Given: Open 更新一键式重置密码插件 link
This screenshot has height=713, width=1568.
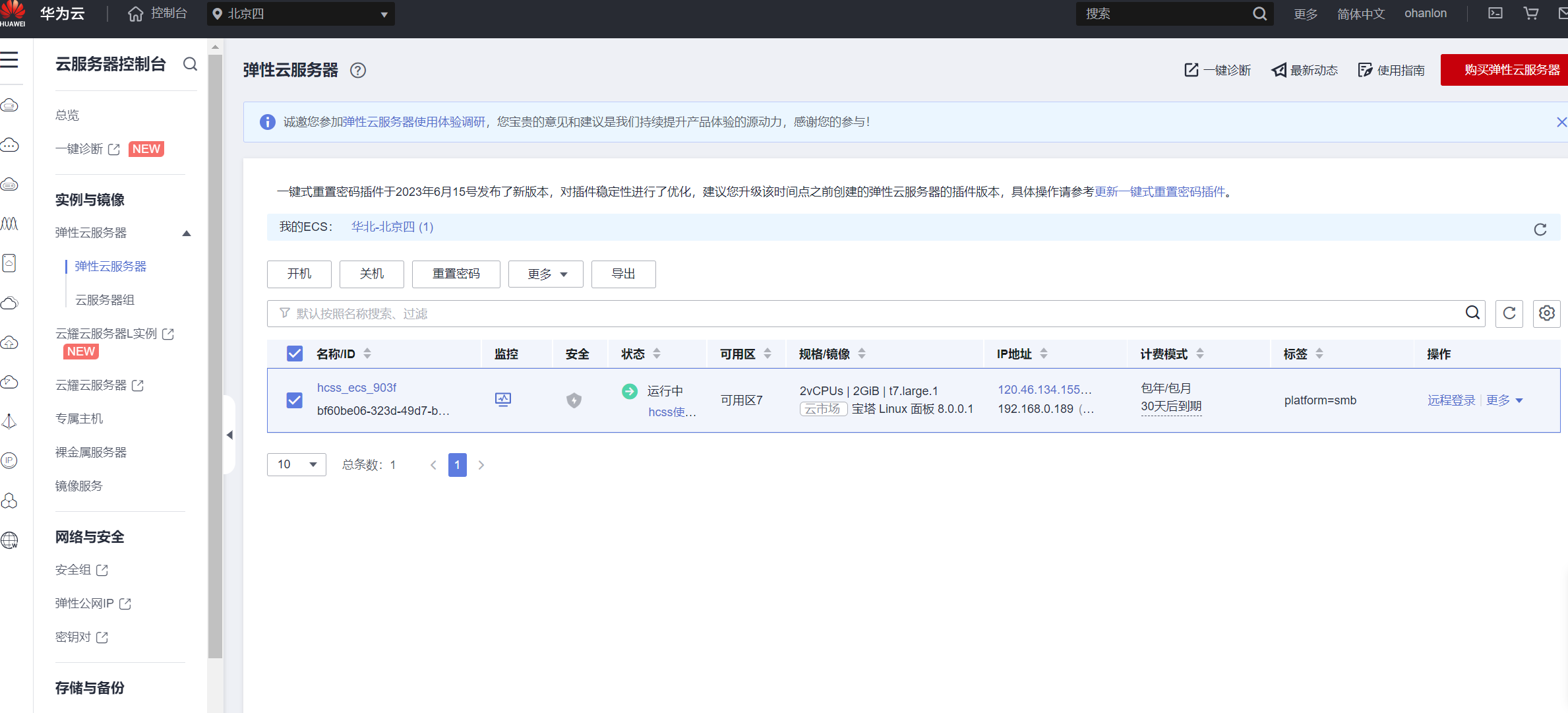Looking at the screenshot, I should pyautogui.click(x=1160, y=192).
